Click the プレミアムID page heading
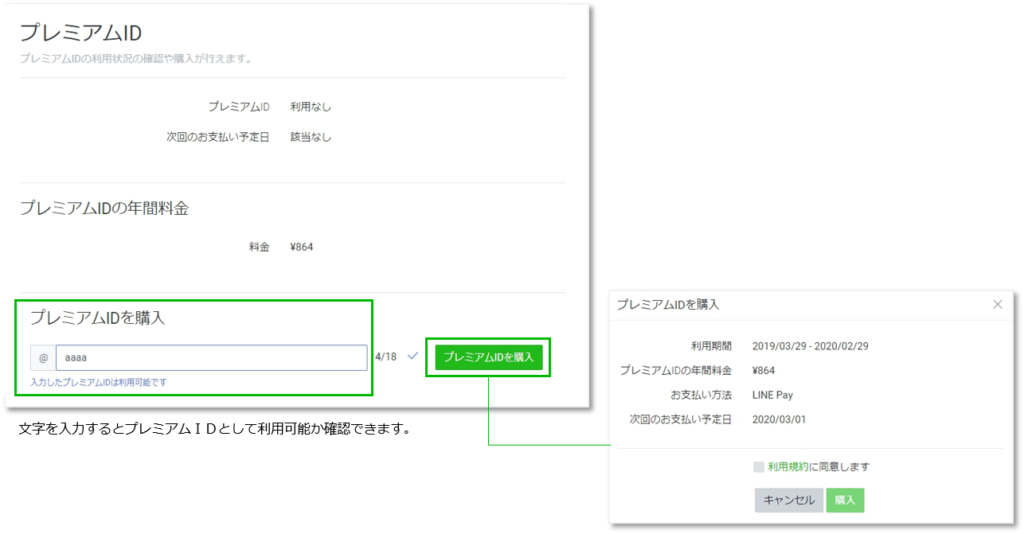The width and height of the screenshot is (1024, 534). pos(81,33)
